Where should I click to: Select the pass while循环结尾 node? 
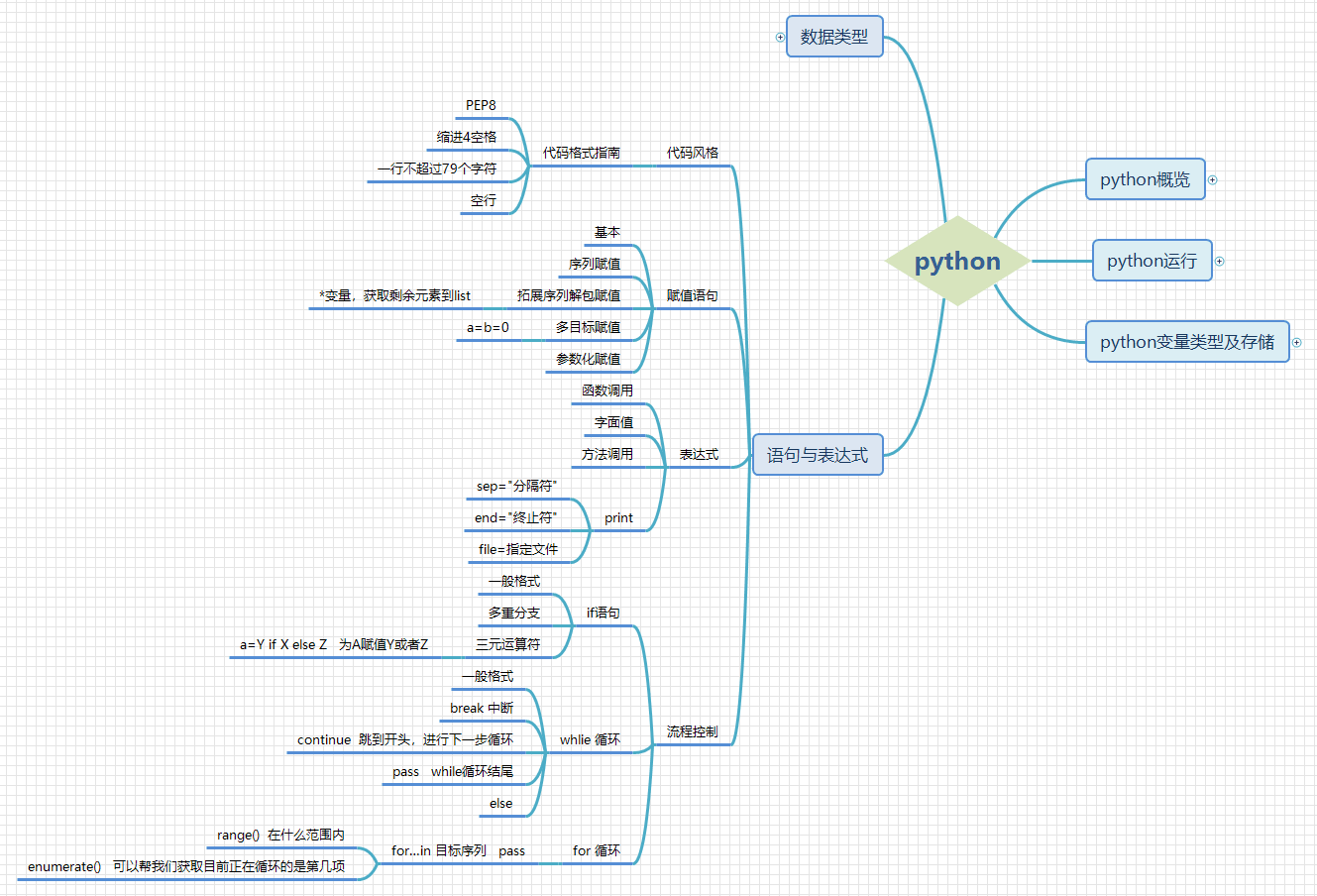tap(453, 771)
